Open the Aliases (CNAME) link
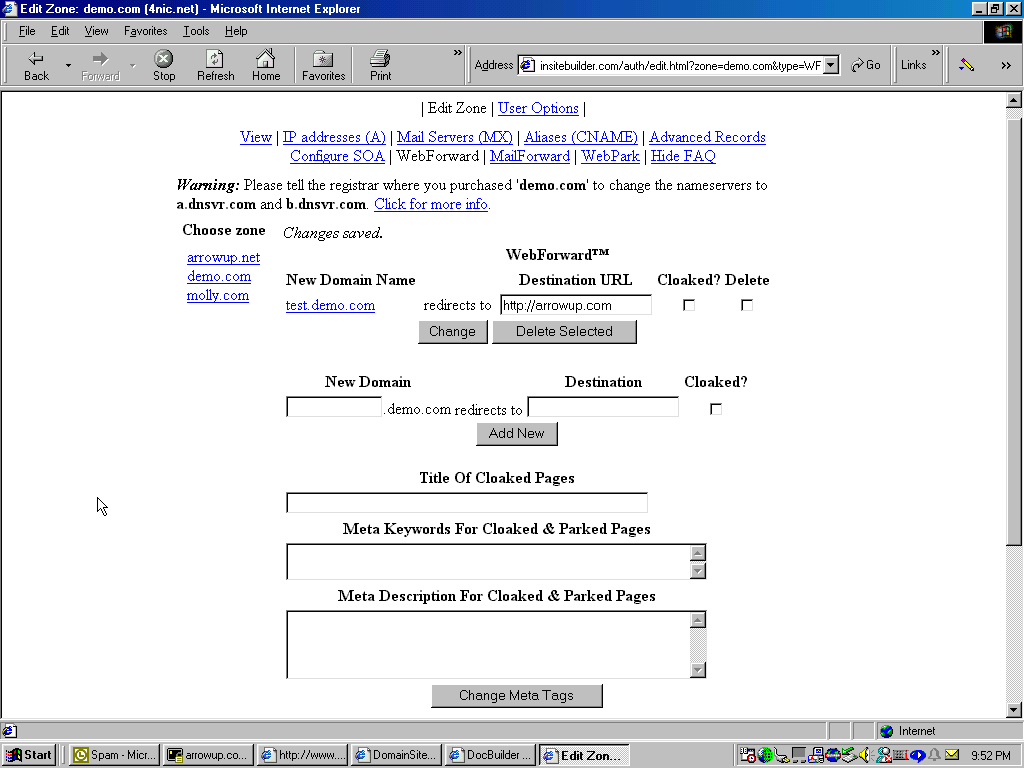Screen dimensions: 1024x768 (x=581, y=137)
